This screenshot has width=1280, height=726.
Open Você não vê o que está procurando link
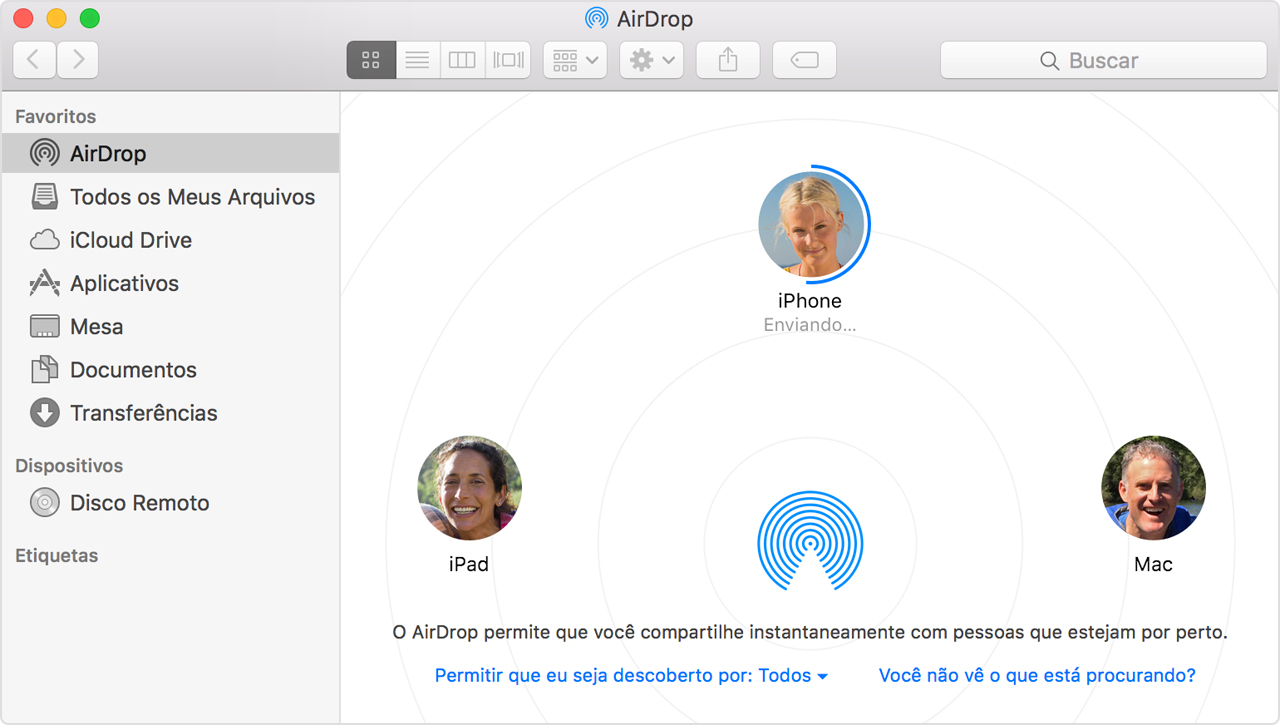pos(1037,675)
